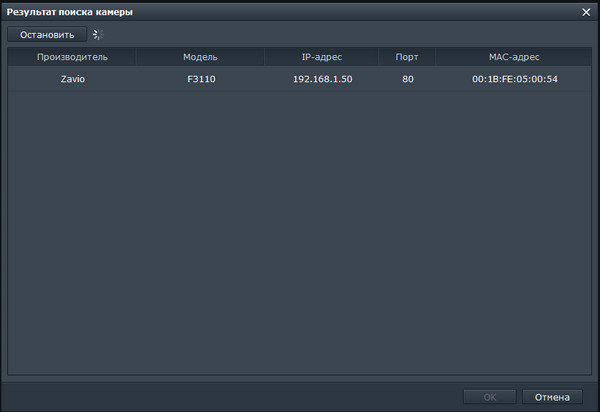Screen dimensions: 600x412
Task: Sort by the MAC-адрес column header
Action: click(x=514, y=57)
